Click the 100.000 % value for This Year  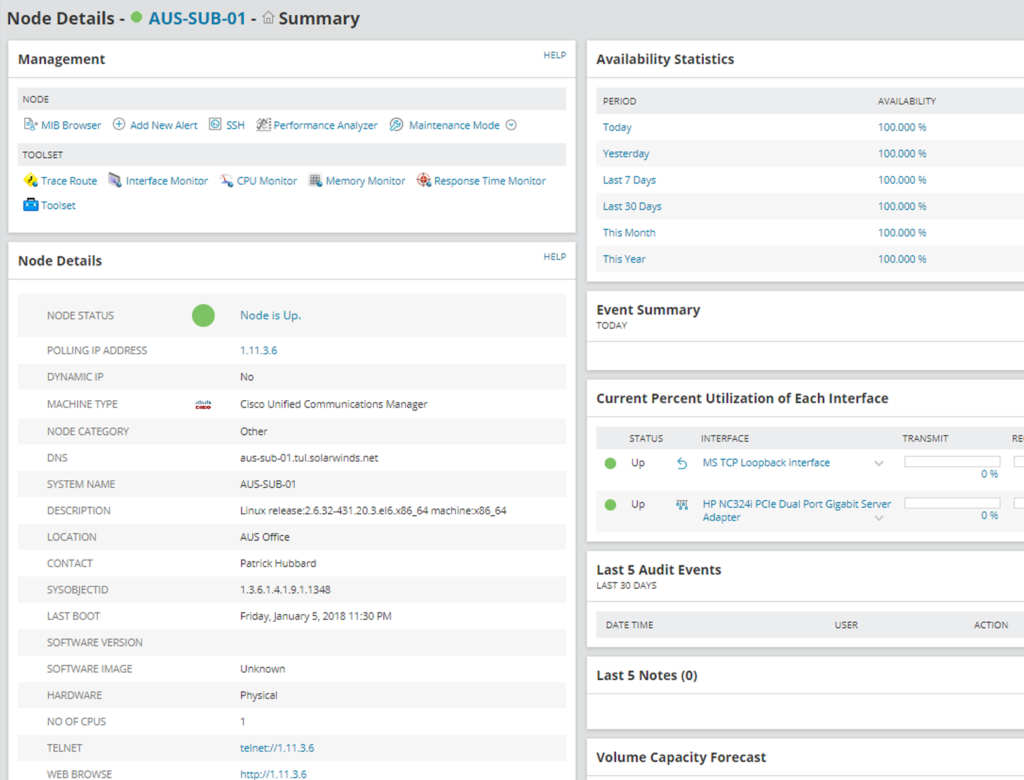902,259
